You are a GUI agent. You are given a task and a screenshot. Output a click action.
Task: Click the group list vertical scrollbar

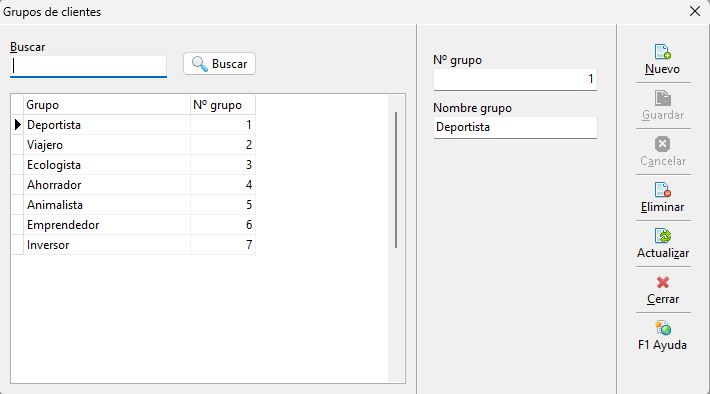(396, 180)
